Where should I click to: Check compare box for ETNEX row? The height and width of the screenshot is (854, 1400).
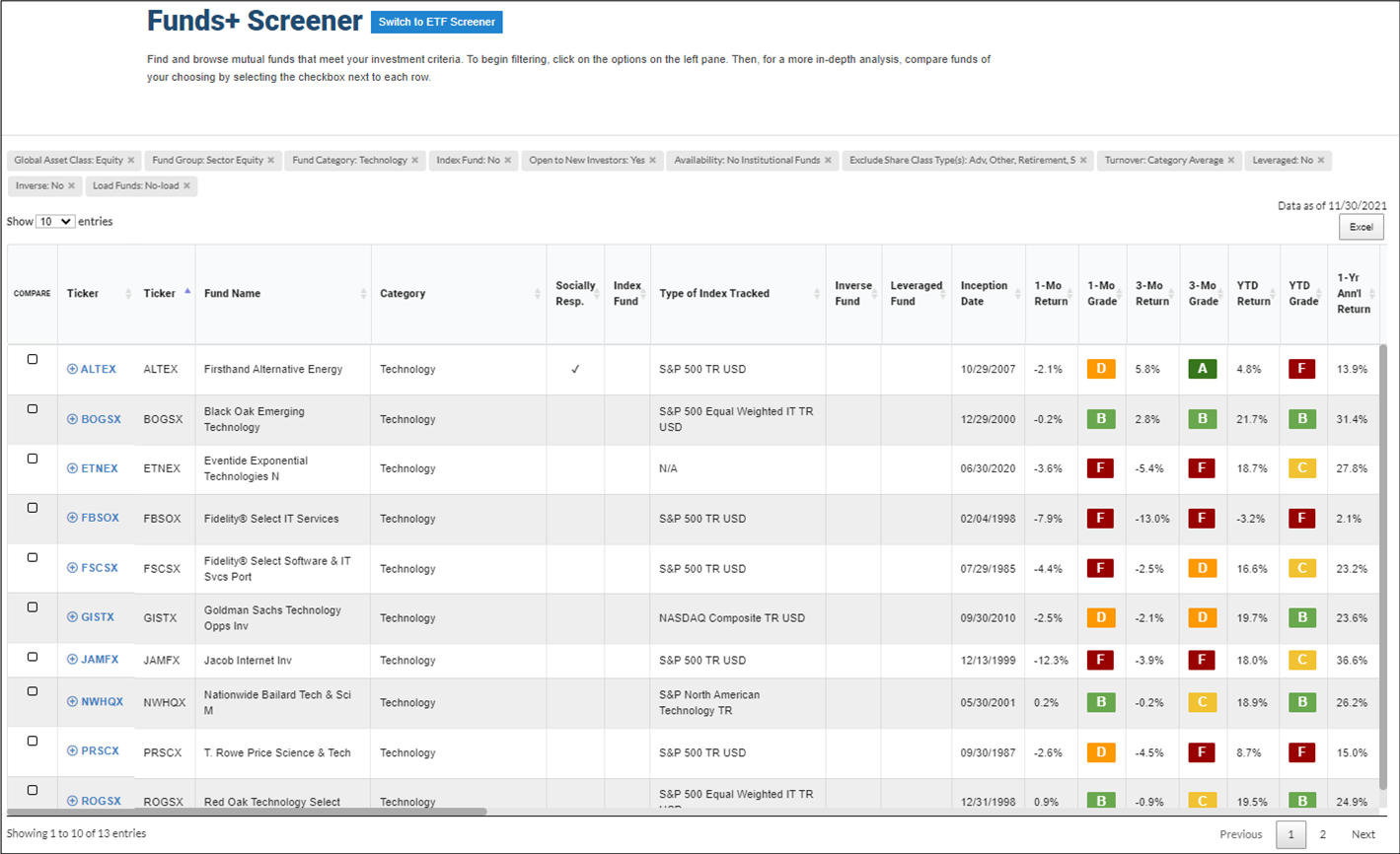pos(33,459)
